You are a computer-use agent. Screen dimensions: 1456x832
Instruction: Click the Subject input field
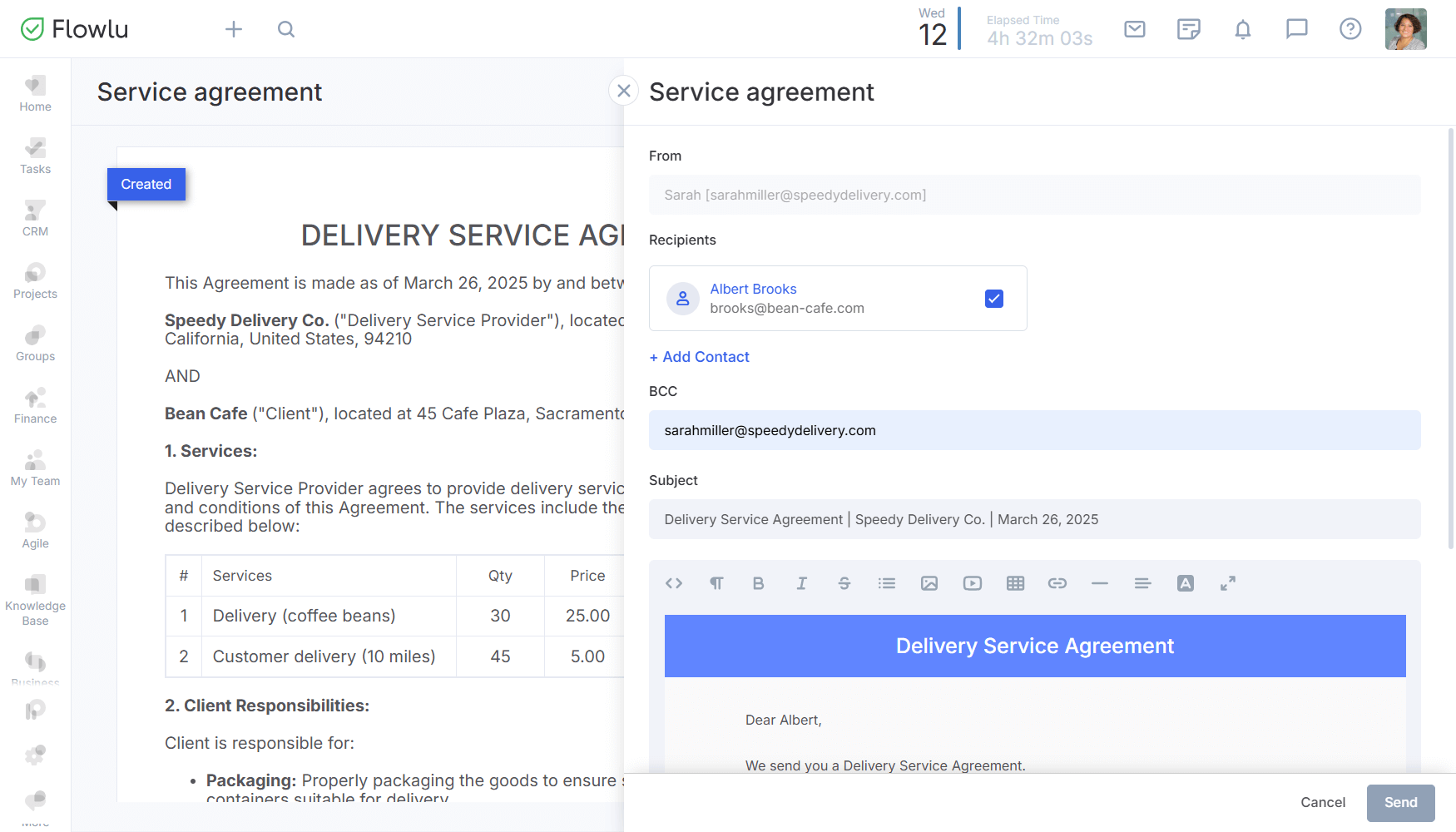(x=1034, y=519)
